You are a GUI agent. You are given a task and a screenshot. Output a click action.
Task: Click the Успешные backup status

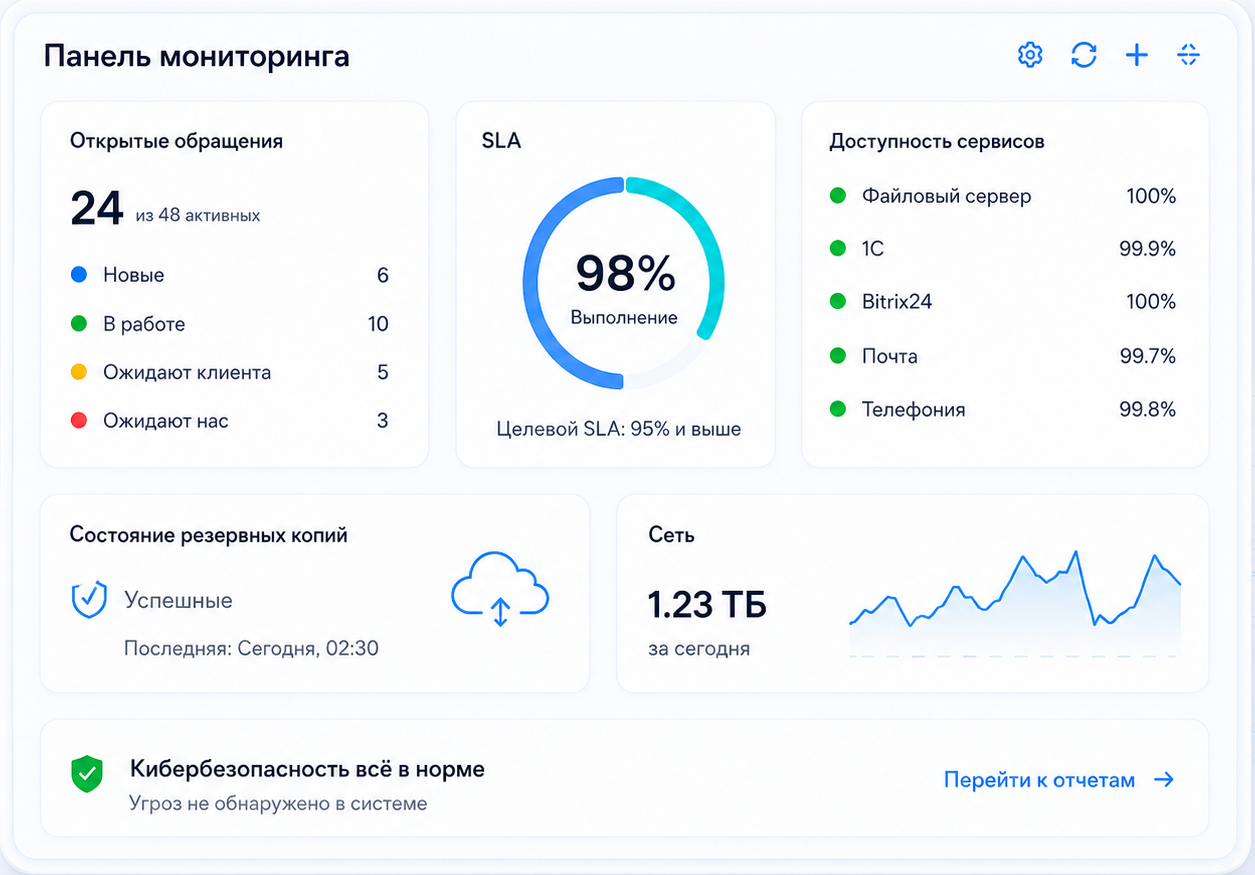(x=178, y=600)
